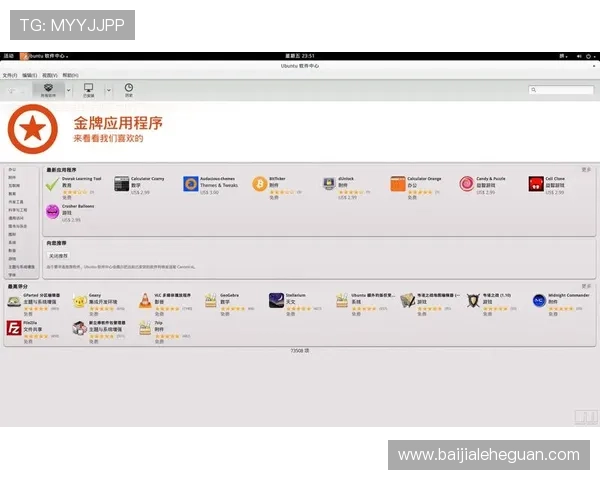This screenshot has width=600, height=480.
Task: Click the Candy & Puzzle app title
Action: [x=491, y=179]
